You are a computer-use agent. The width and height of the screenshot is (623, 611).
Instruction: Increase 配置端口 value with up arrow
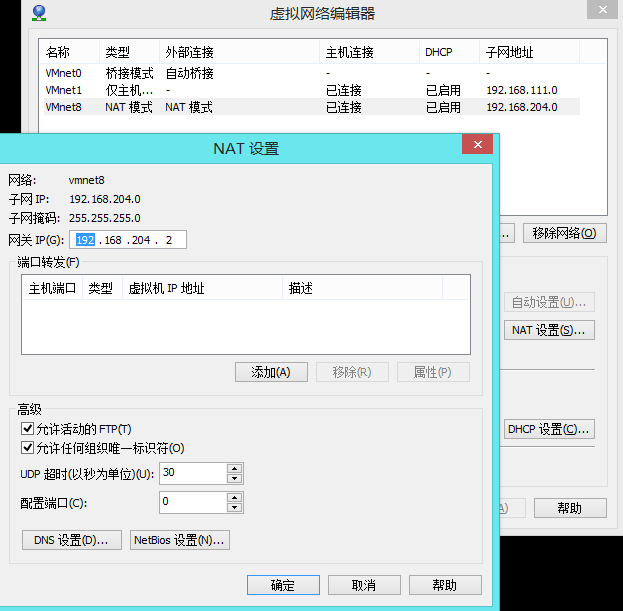point(234,497)
